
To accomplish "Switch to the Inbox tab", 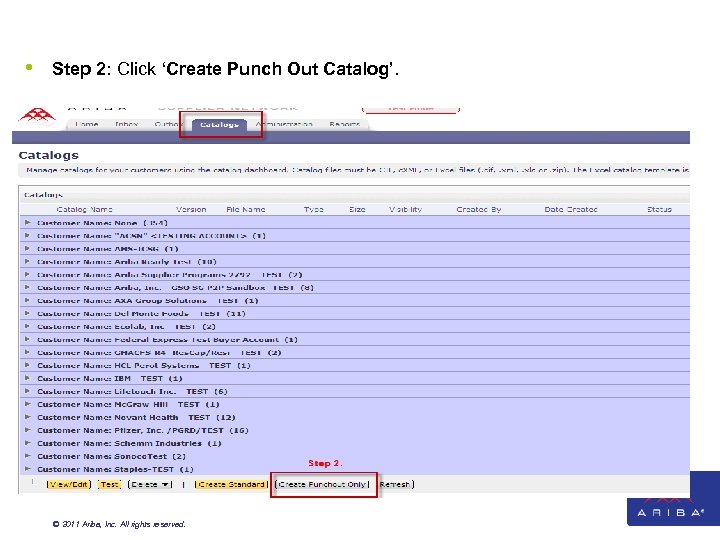I will click(x=126, y=124).
